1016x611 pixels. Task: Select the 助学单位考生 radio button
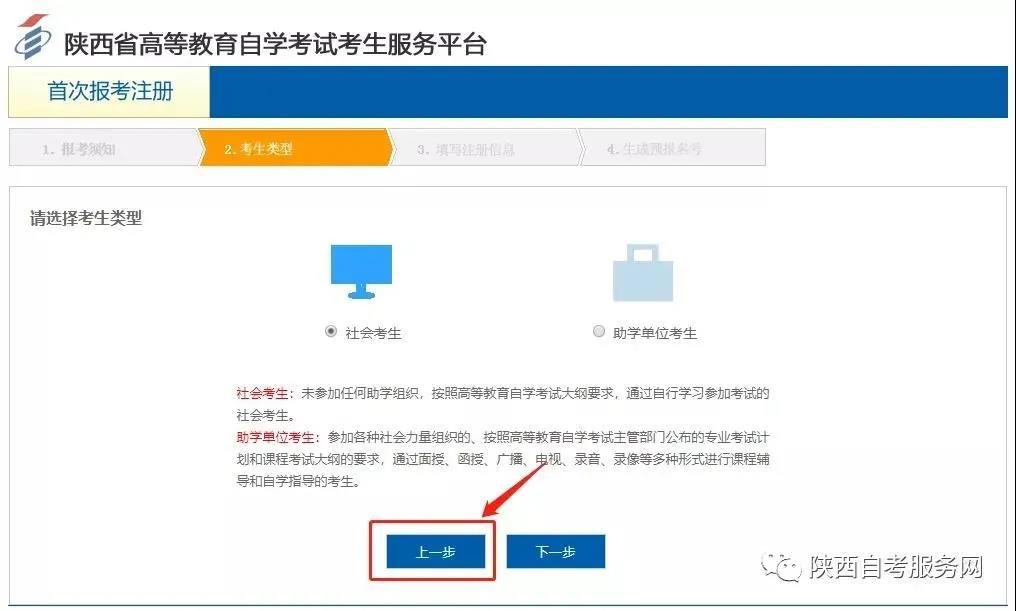[599, 331]
